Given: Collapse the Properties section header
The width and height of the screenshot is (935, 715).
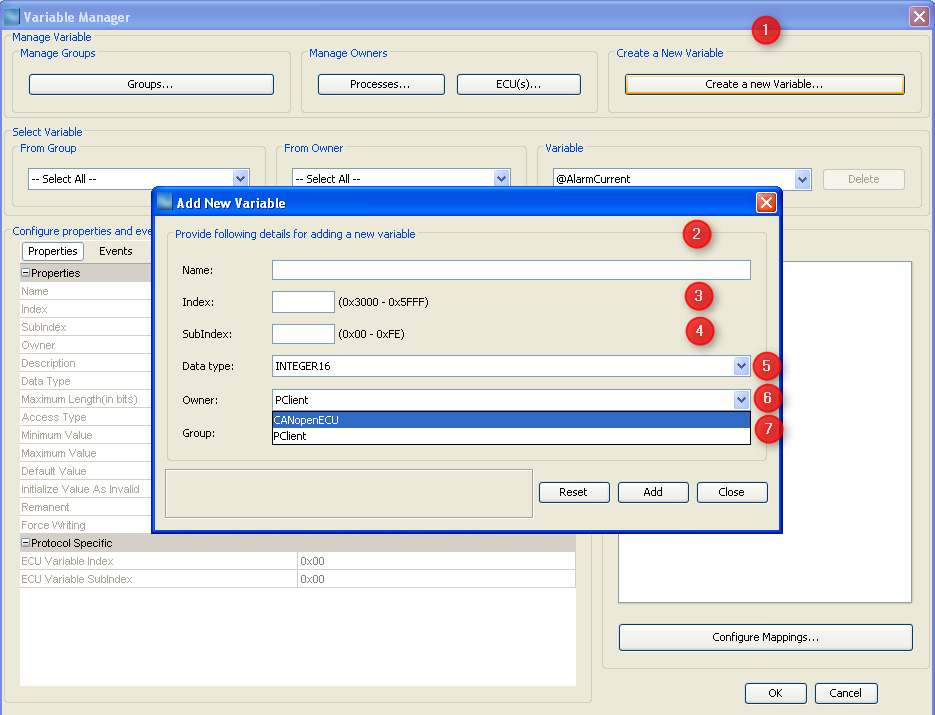Looking at the screenshot, I should [22, 271].
